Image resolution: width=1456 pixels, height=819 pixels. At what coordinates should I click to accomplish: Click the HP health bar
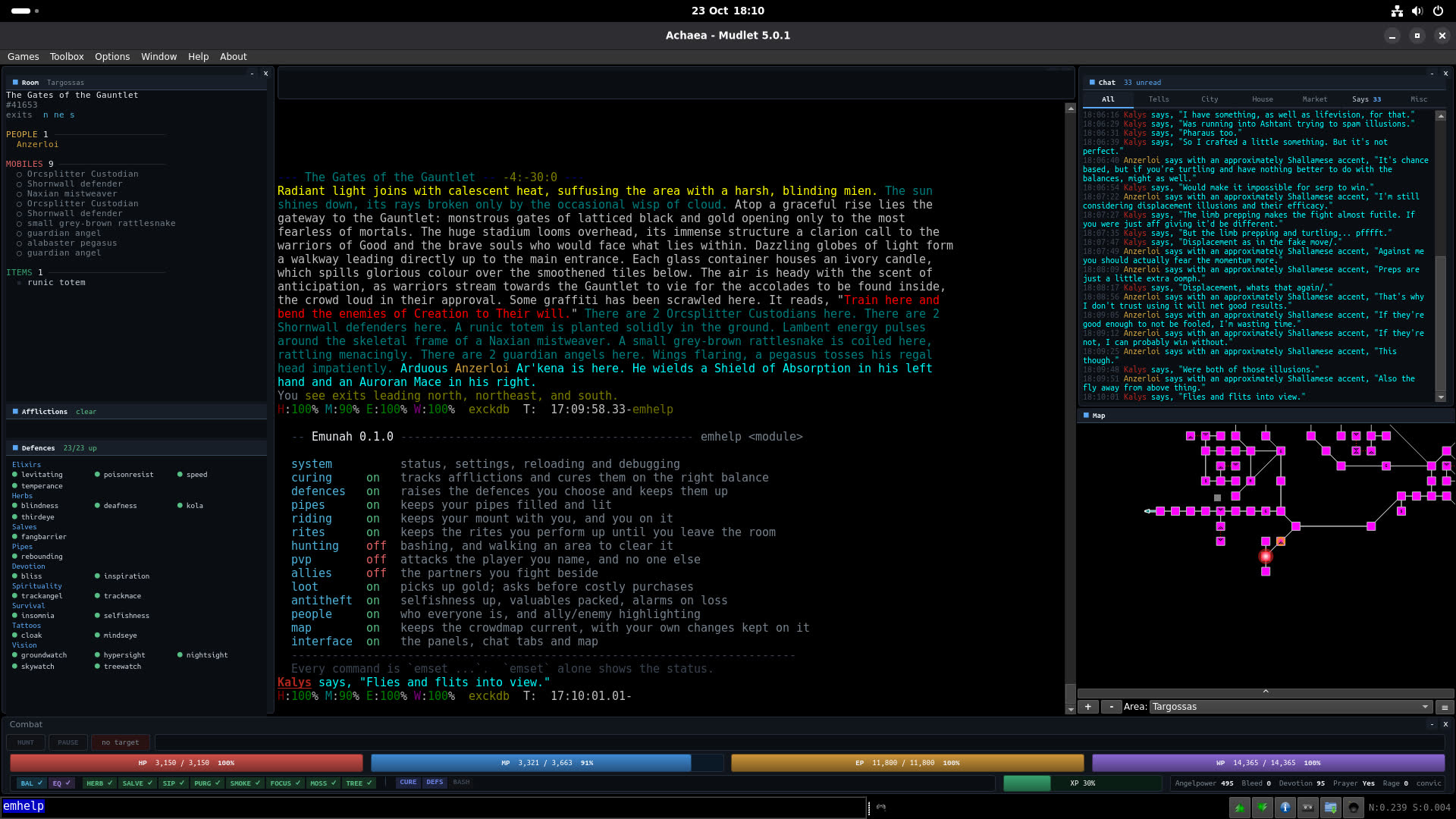[187, 763]
